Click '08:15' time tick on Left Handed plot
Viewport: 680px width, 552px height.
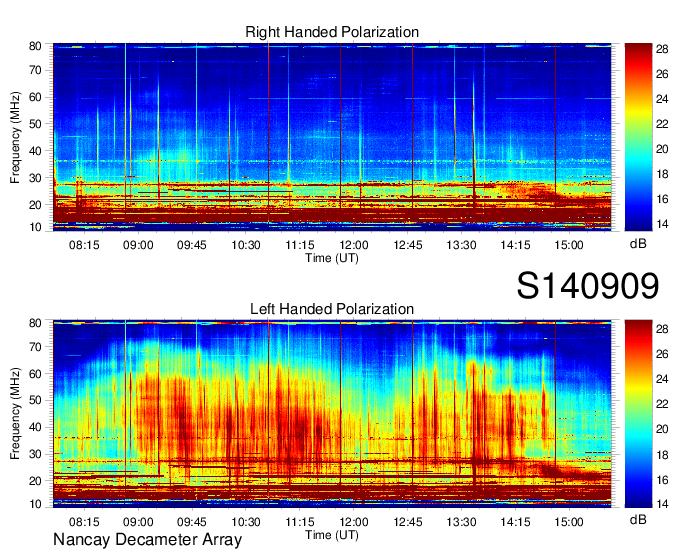coord(84,522)
